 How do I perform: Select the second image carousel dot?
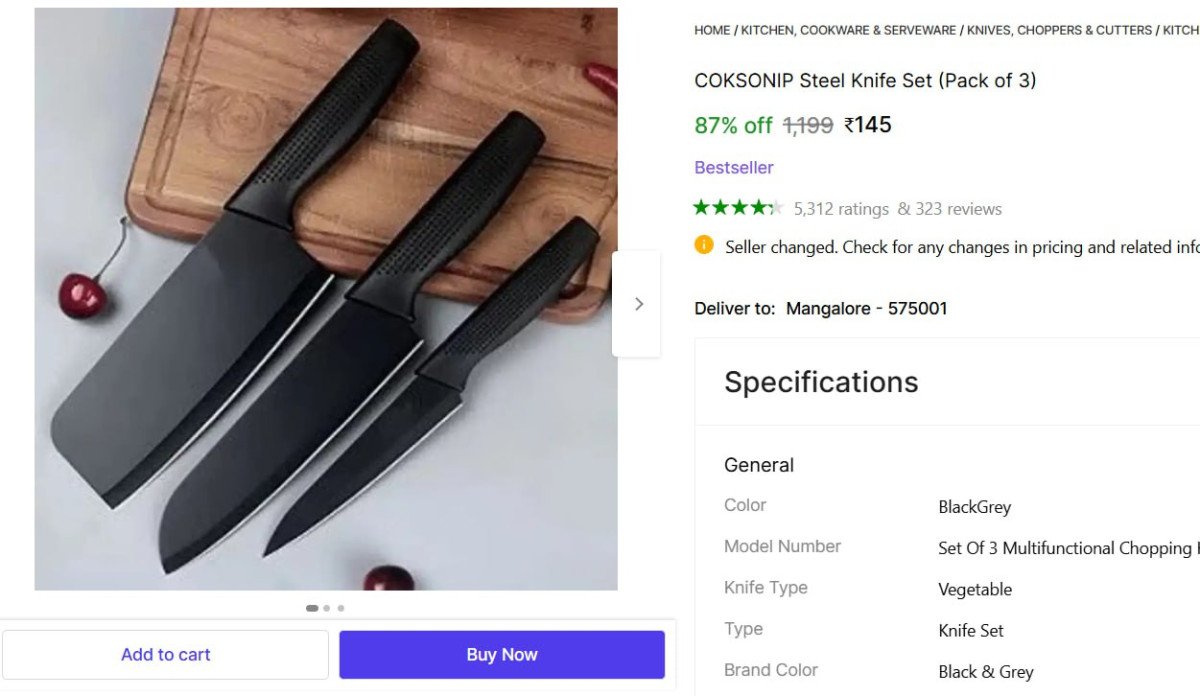click(x=327, y=608)
